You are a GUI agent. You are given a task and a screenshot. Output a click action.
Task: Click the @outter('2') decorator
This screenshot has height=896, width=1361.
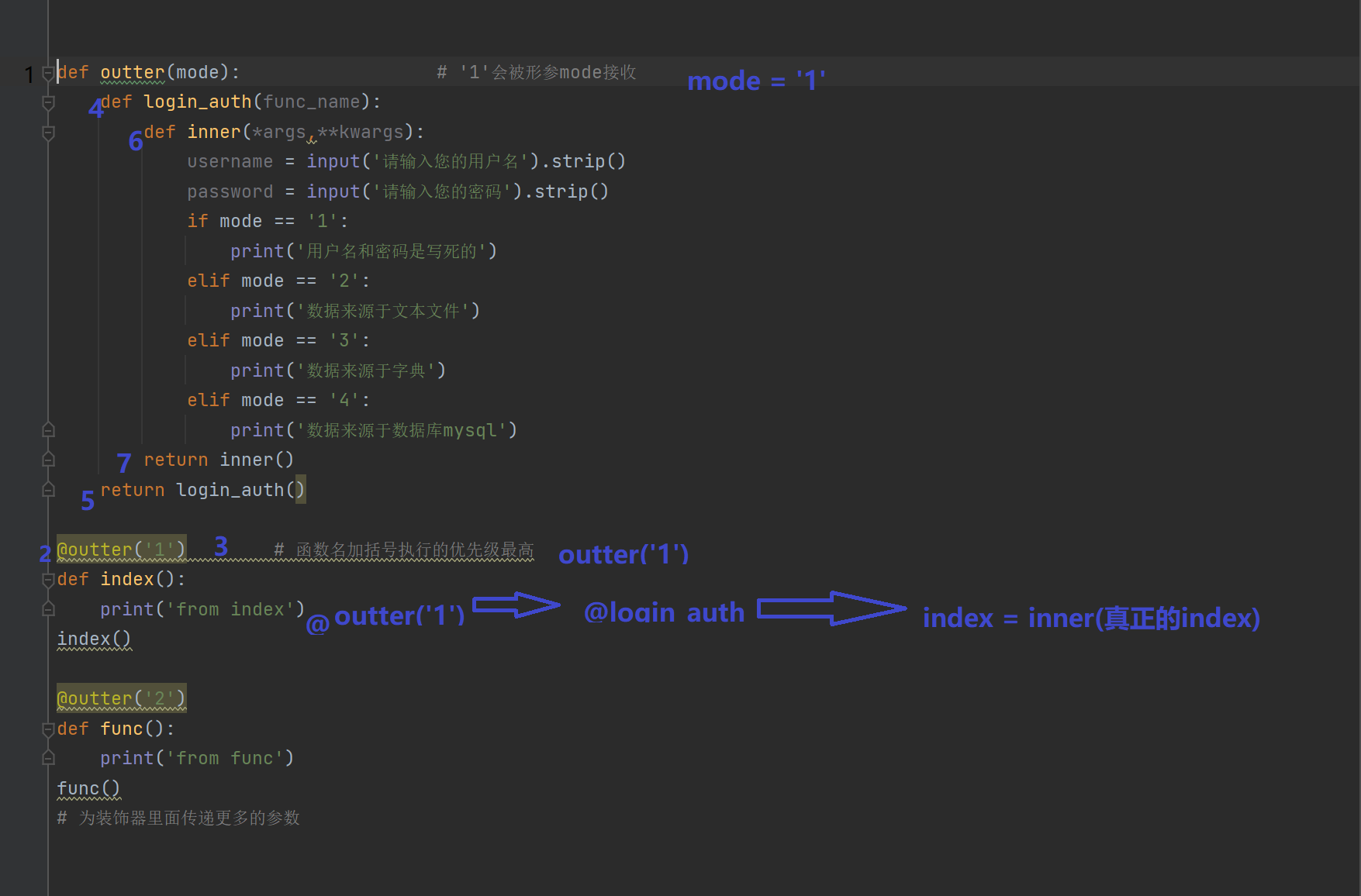click(x=122, y=698)
